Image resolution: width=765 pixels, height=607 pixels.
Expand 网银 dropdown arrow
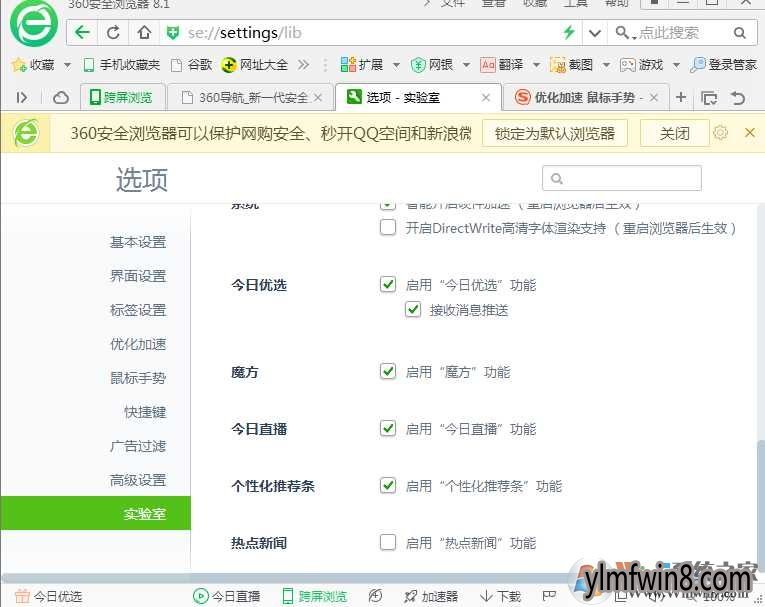(466, 65)
